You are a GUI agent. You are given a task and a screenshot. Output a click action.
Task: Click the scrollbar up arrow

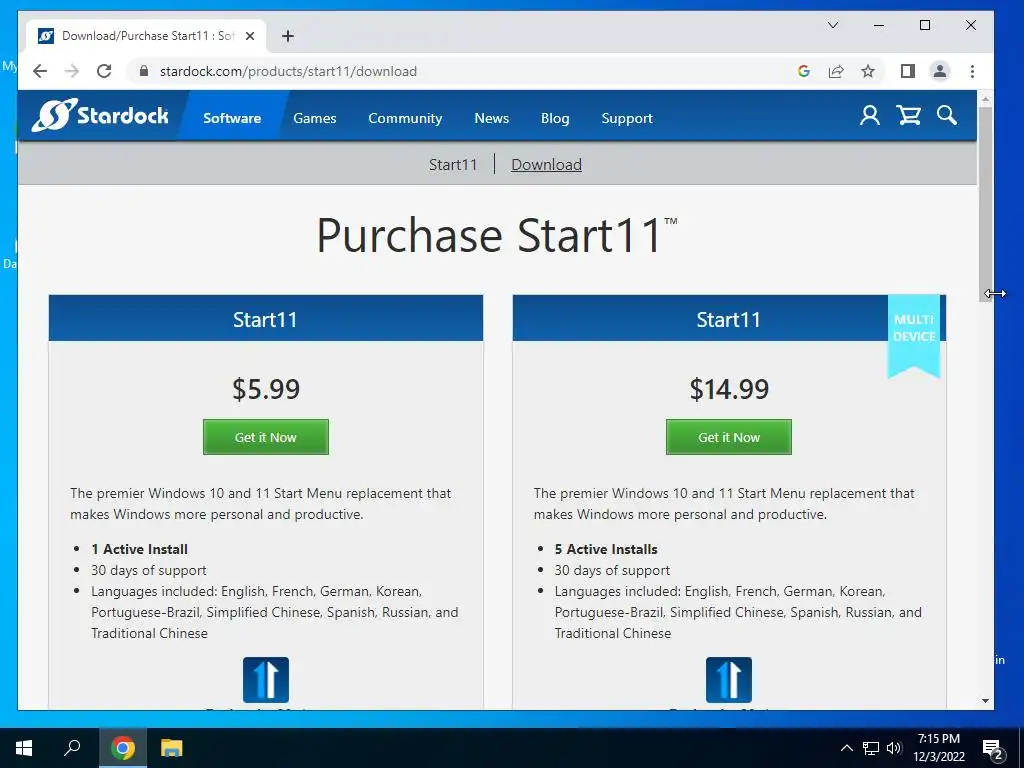pyautogui.click(x=985, y=99)
